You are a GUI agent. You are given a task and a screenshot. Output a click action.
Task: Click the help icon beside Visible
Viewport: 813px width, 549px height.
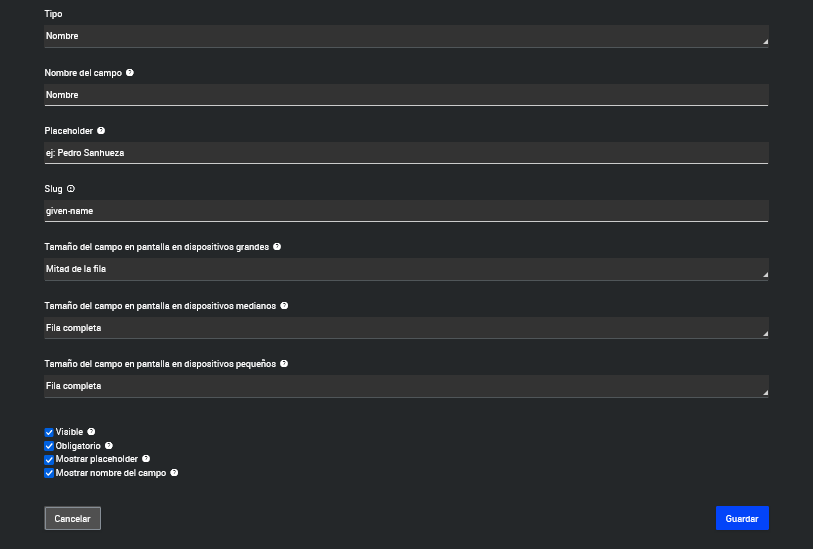tap(91, 432)
